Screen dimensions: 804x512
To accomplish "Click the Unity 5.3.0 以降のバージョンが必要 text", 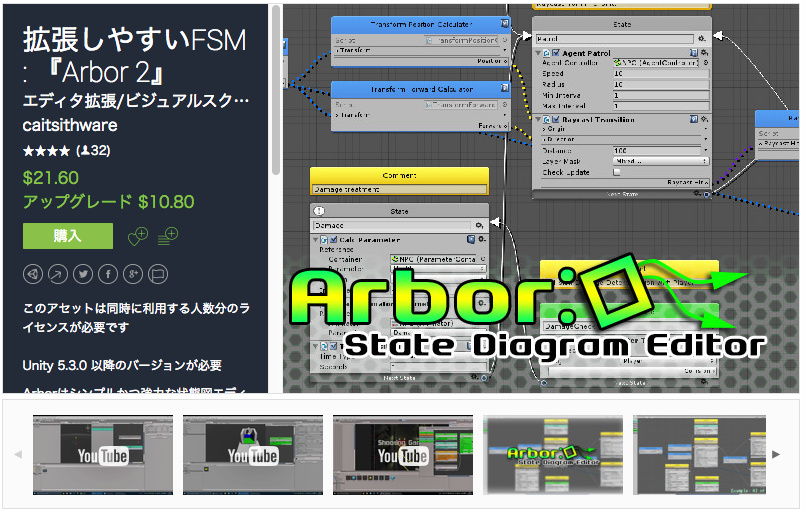I will [122, 365].
